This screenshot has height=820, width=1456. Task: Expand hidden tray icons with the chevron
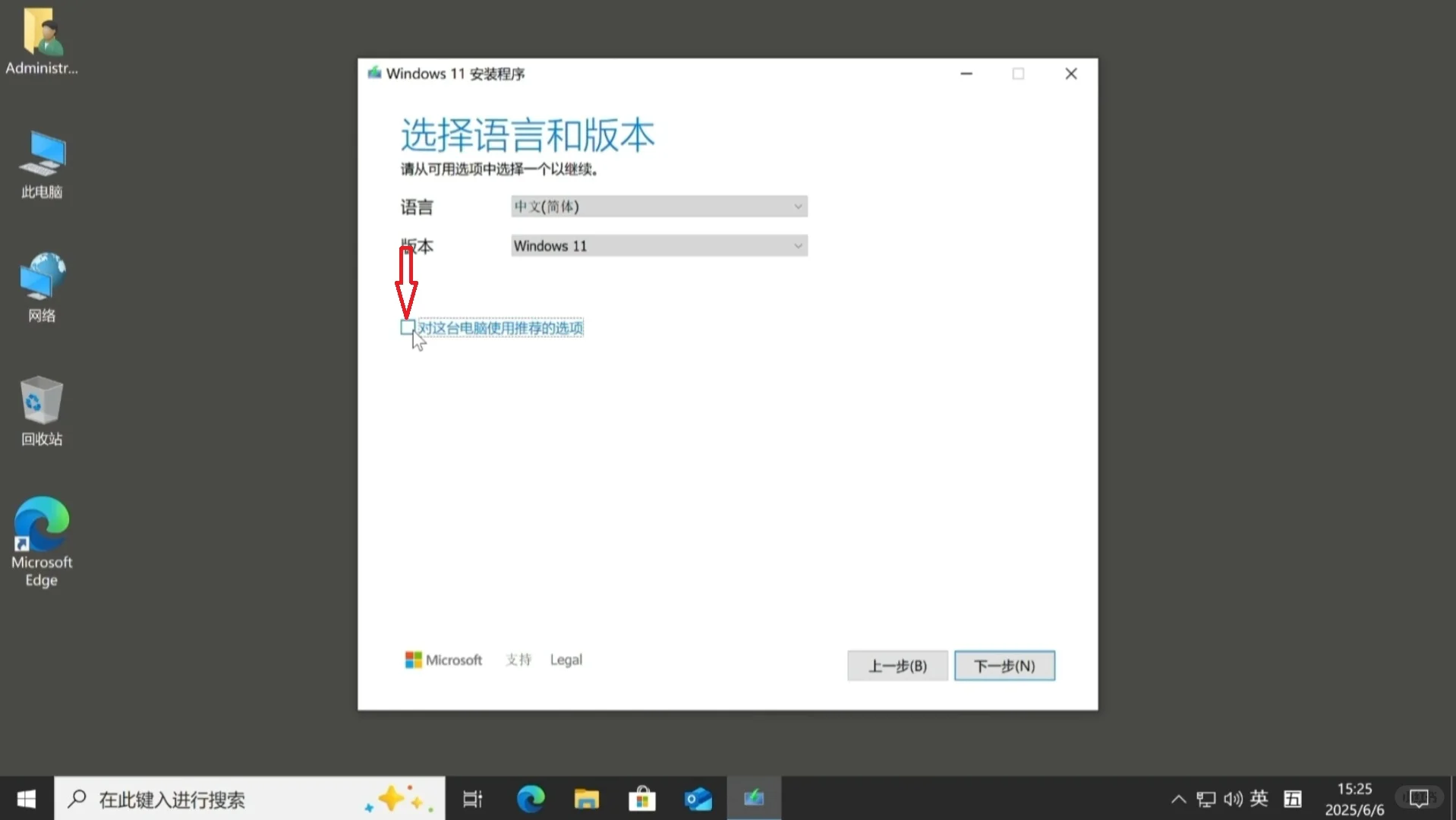1177,798
